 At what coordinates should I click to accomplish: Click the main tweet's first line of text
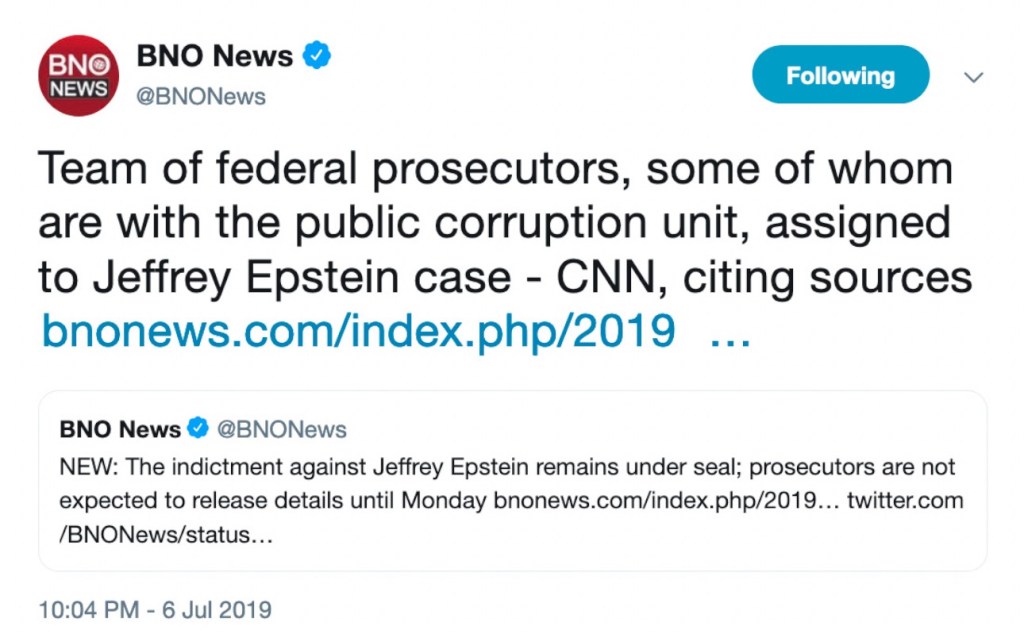pos(495,170)
